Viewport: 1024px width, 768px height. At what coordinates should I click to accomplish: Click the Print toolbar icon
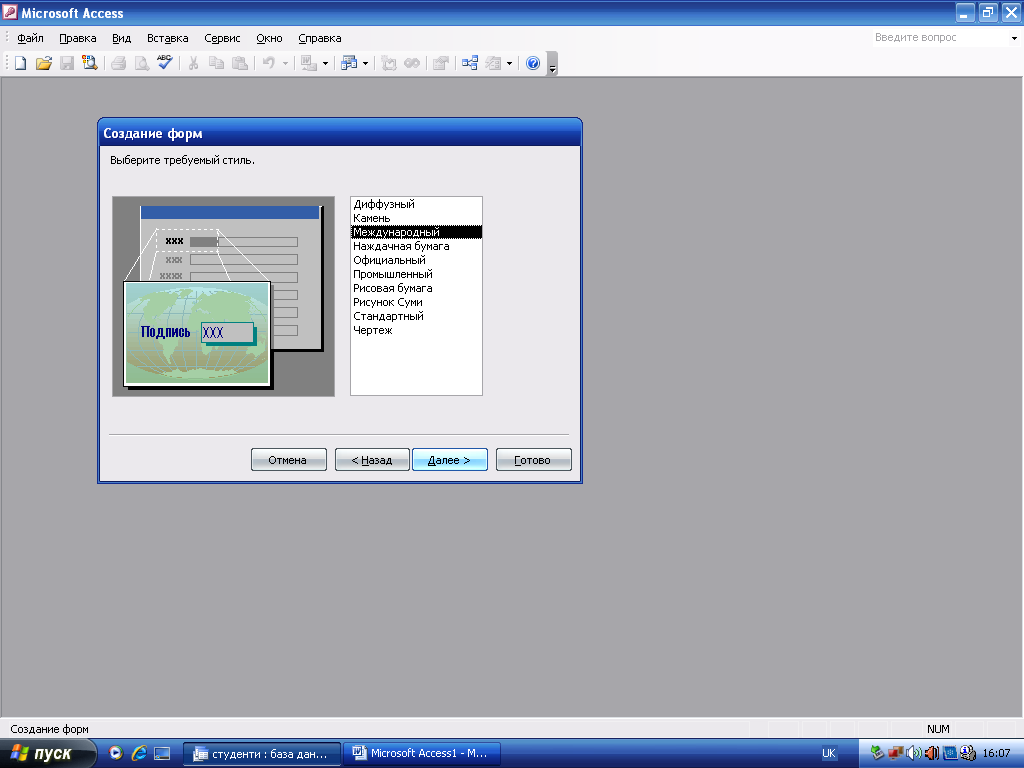[118, 63]
